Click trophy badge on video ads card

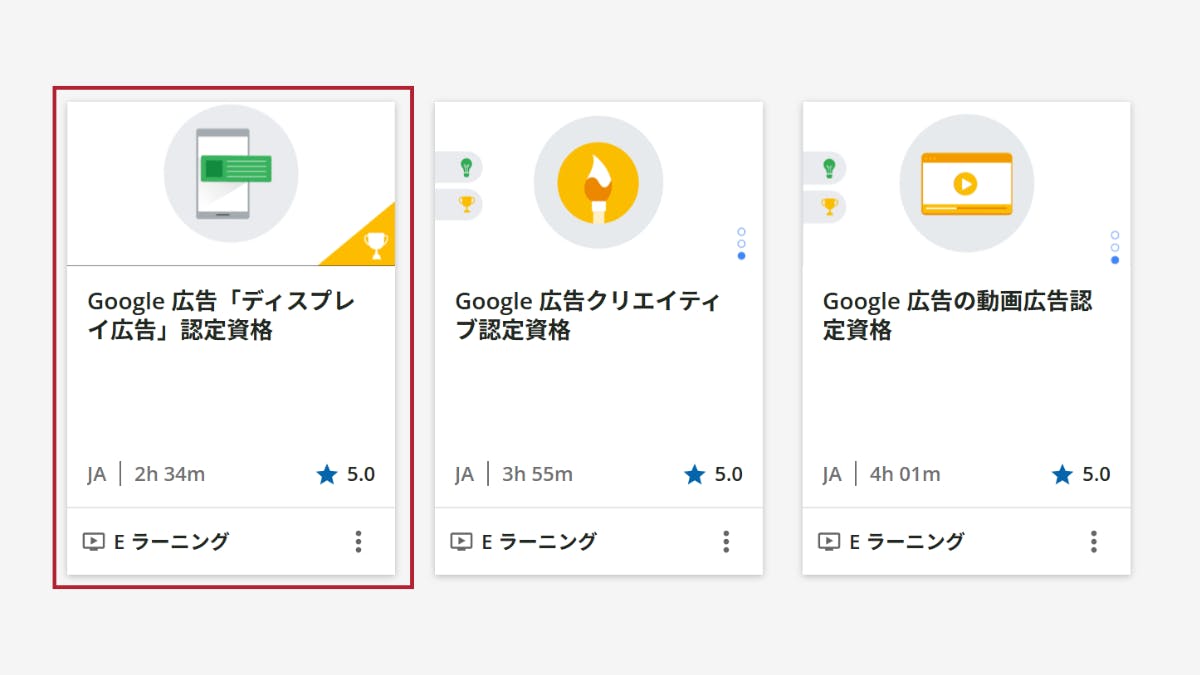(x=829, y=206)
